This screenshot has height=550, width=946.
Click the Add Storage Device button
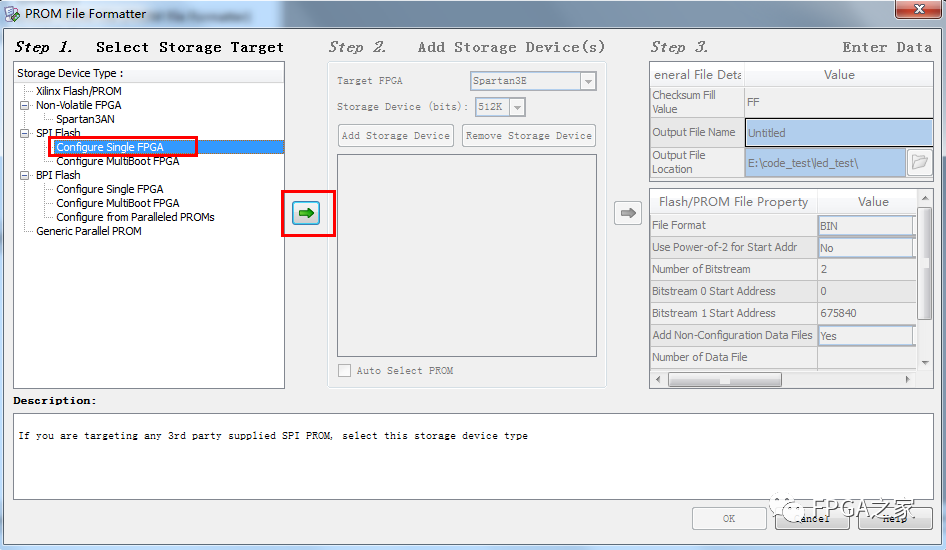[x=396, y=136]
